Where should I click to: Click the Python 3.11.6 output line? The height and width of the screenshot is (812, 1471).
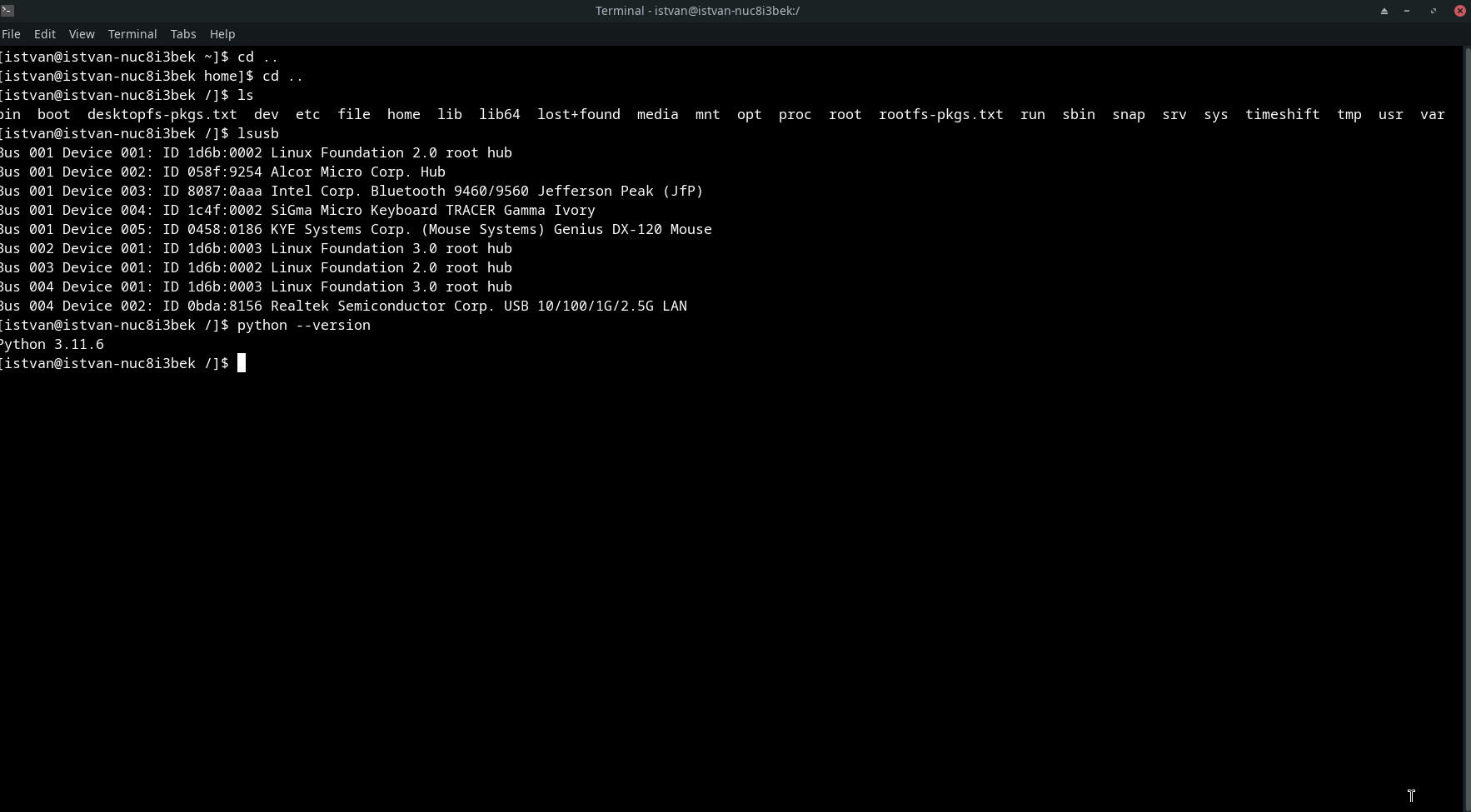click(x=52, y=344)
